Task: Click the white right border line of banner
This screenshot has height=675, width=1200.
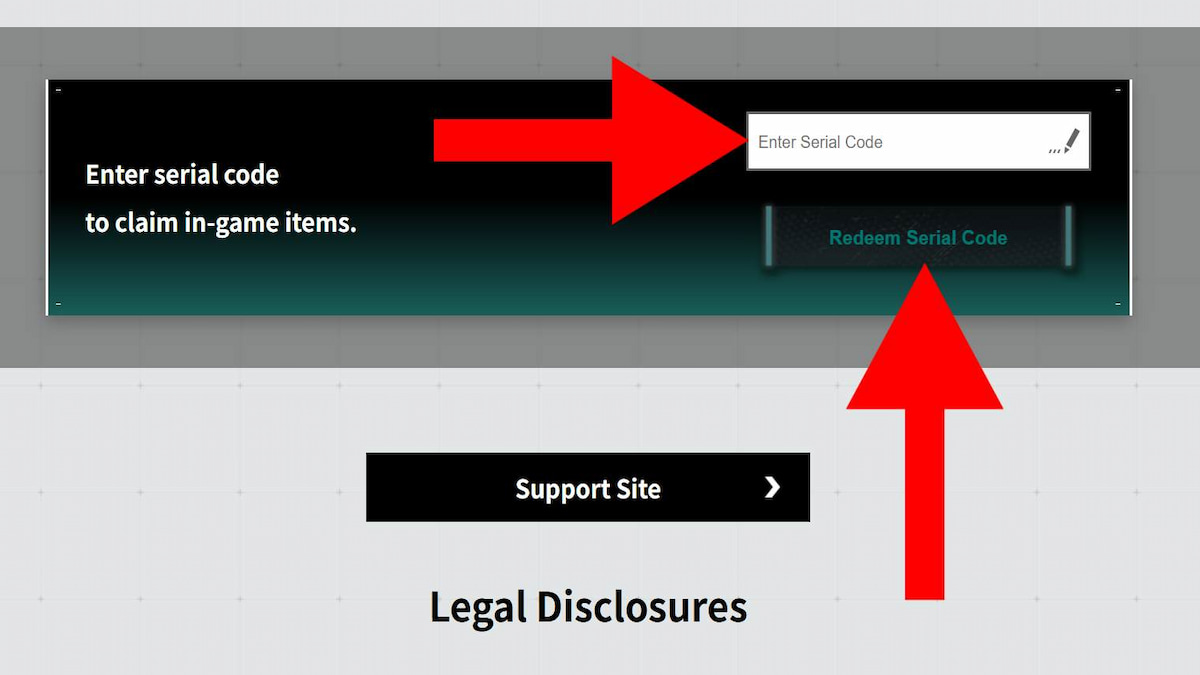Action: [1130, 197]
